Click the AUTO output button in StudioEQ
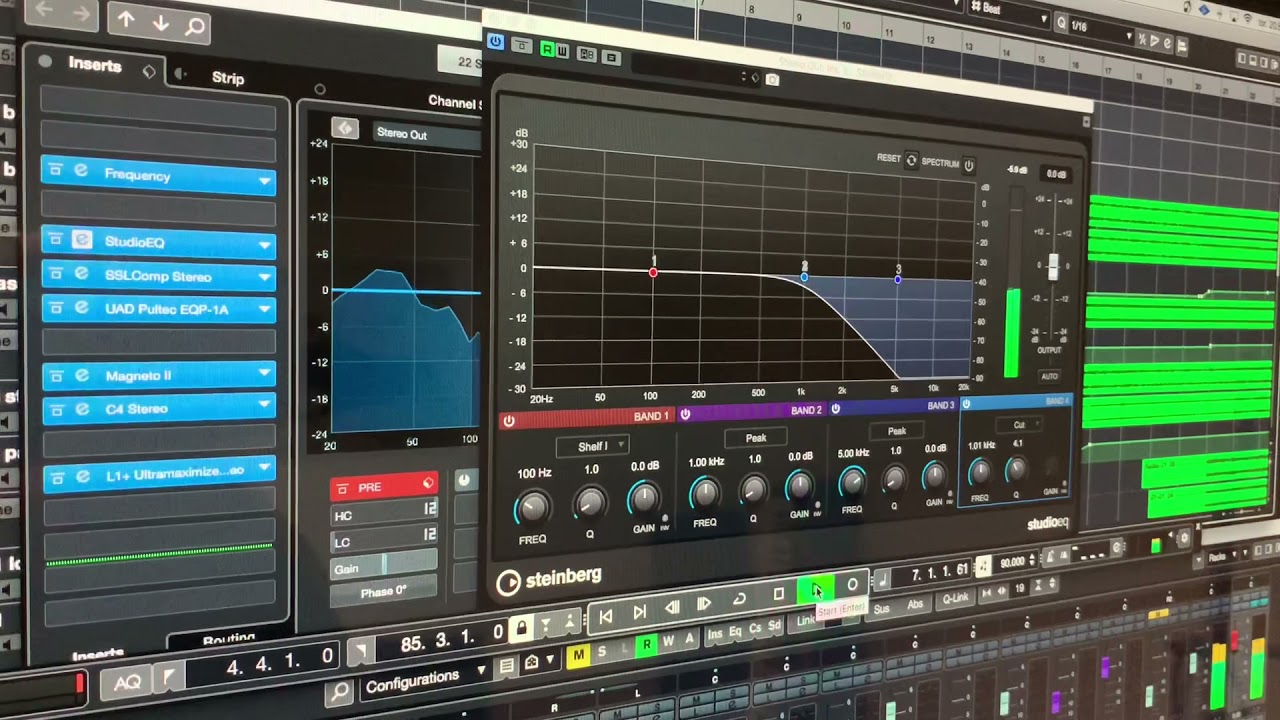1280x720 pixels. click(x=1049, y=377)
